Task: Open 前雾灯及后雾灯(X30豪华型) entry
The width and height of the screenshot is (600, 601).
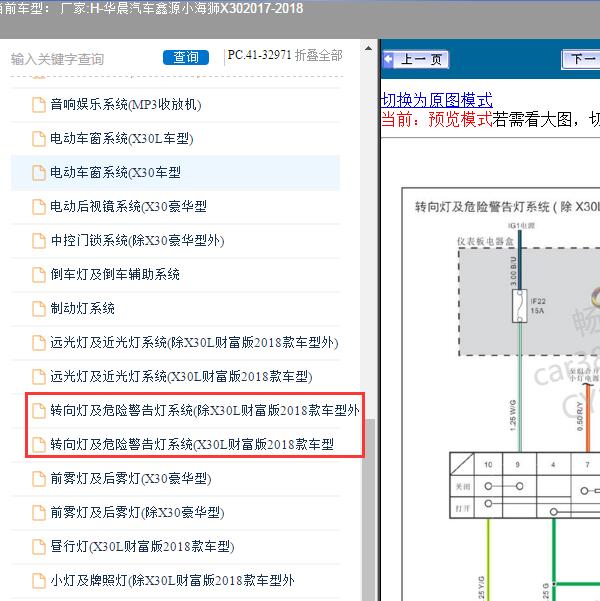Action: pos(131,479)
